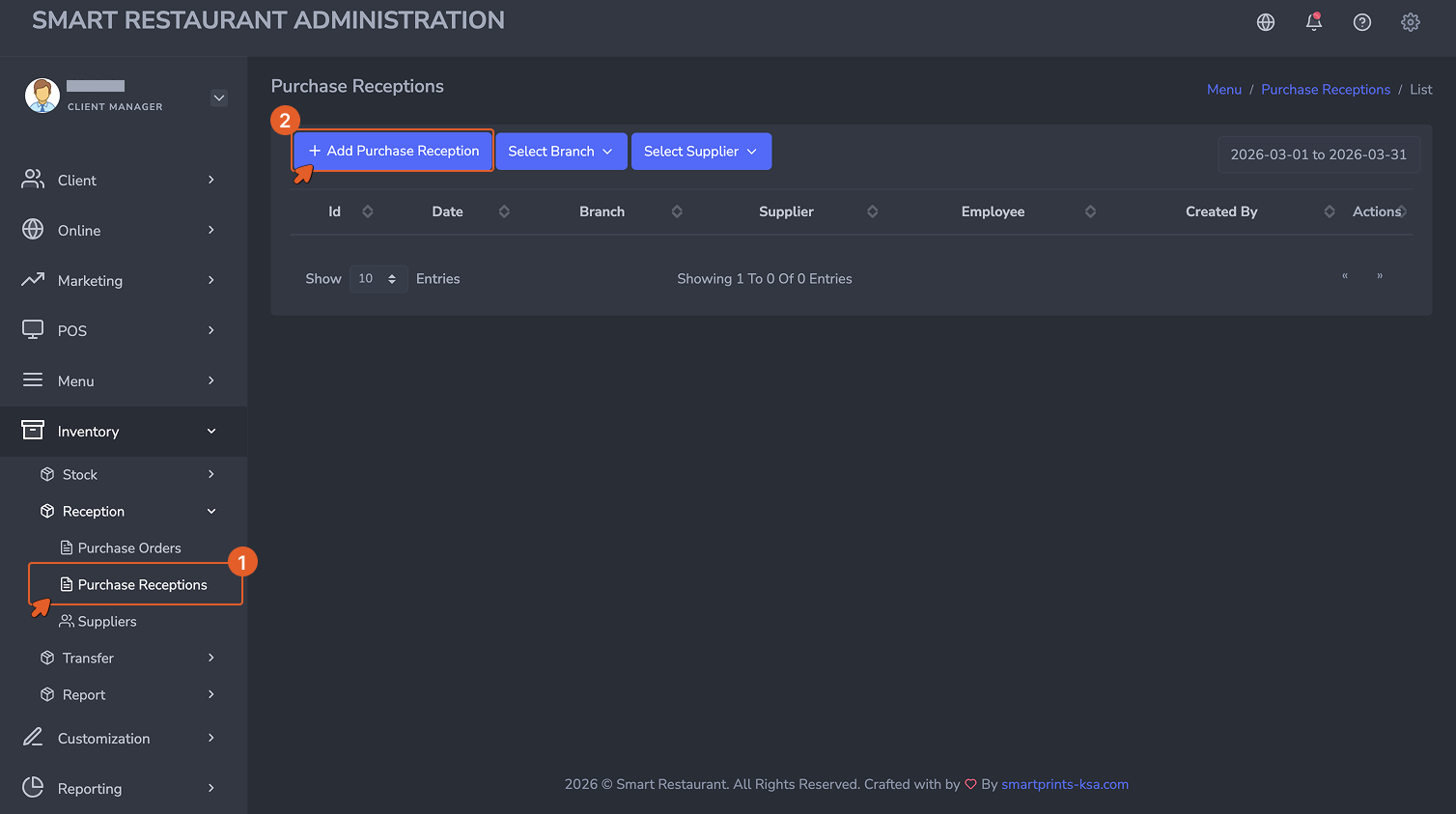
Task: Expand the Stock submenu chevron
Action: point(211,474)
